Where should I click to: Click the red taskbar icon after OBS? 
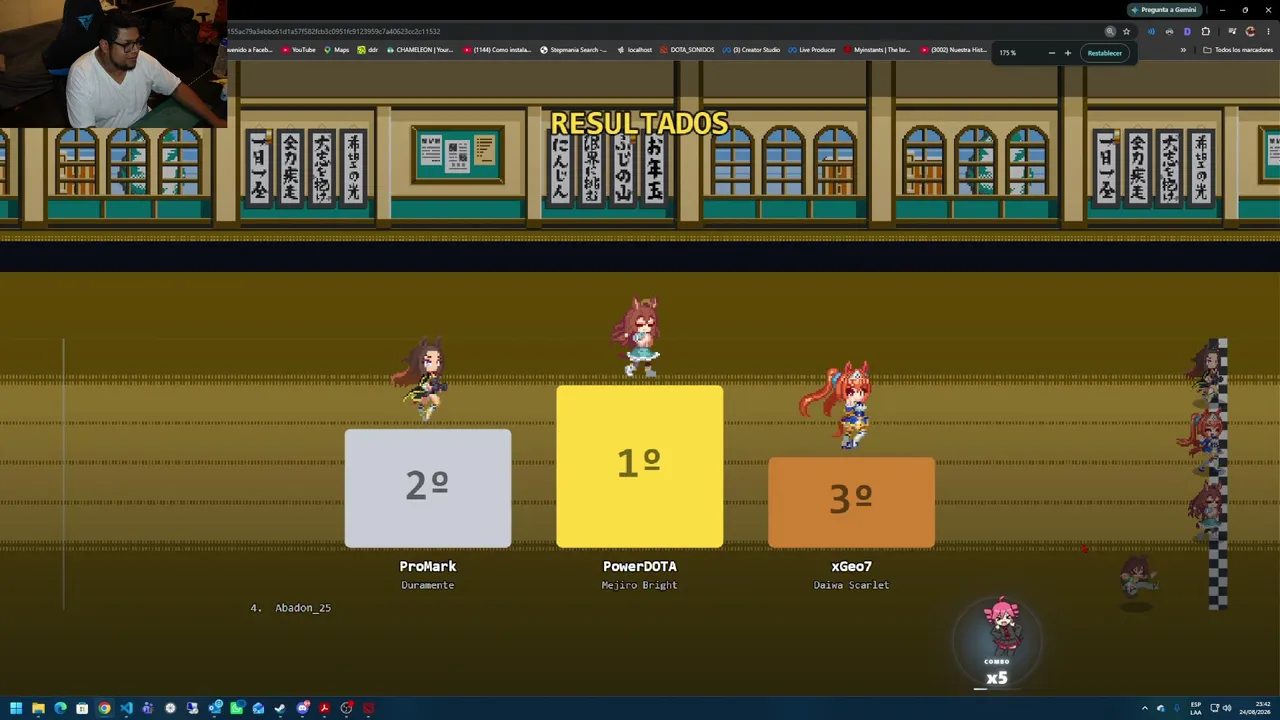click(x=368, y=709)
